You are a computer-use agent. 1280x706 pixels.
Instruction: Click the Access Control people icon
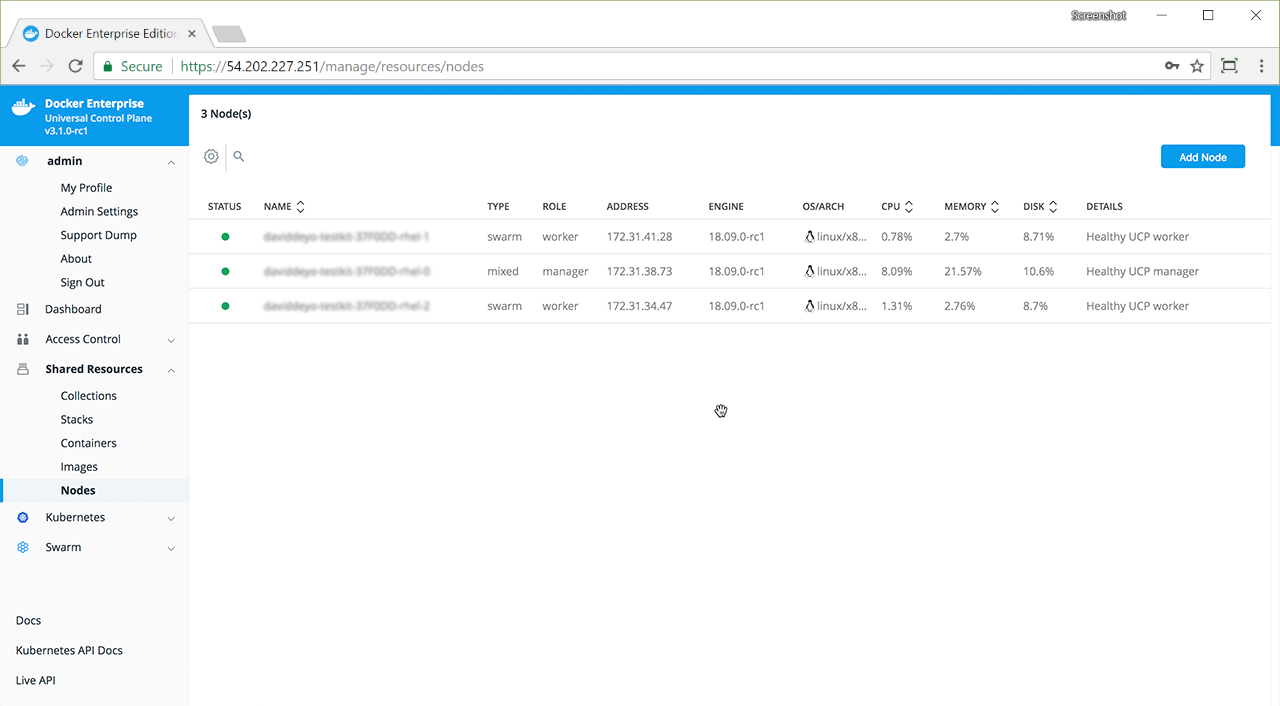click(23, 339)
